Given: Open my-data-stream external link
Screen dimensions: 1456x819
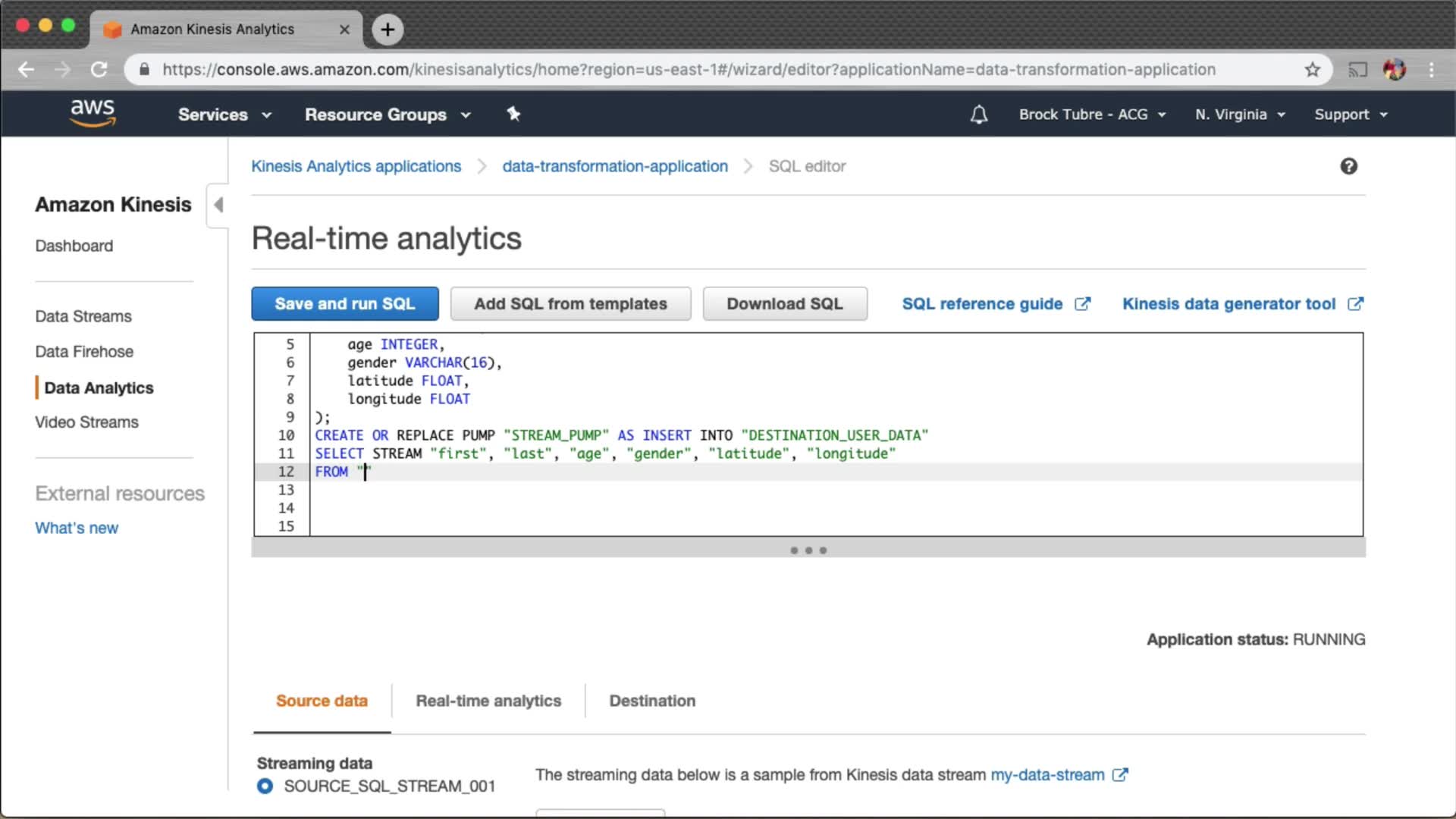Looking at the screenshot, I should pos(1048,775).
